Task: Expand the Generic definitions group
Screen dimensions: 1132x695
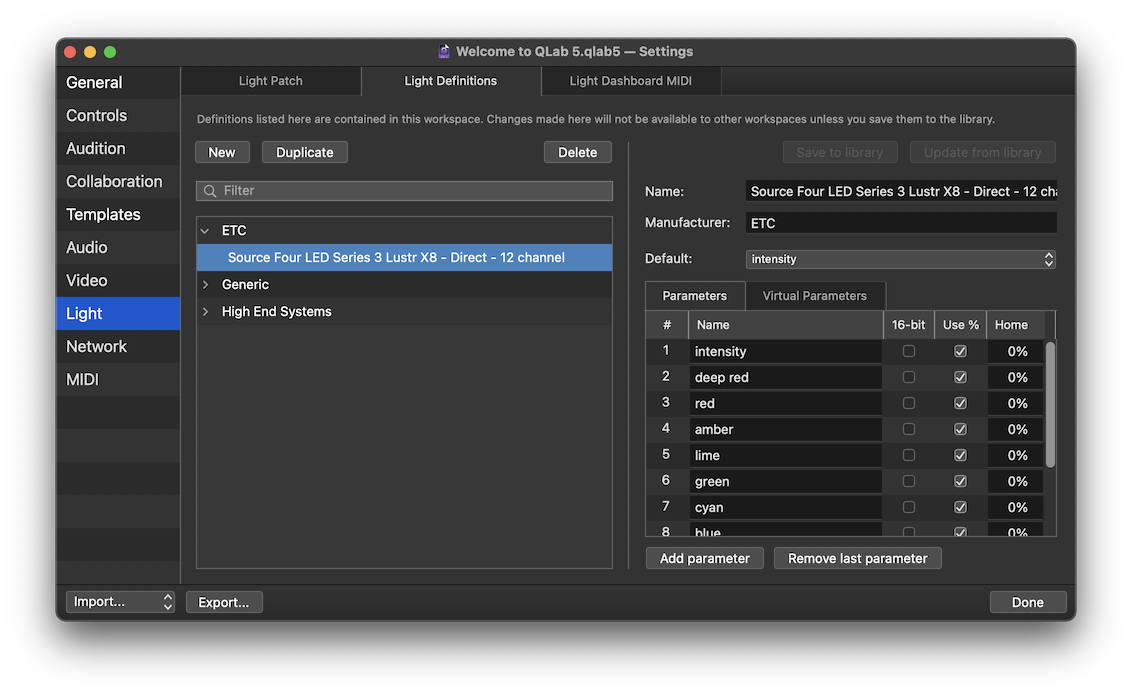Action: click(205, 285)
